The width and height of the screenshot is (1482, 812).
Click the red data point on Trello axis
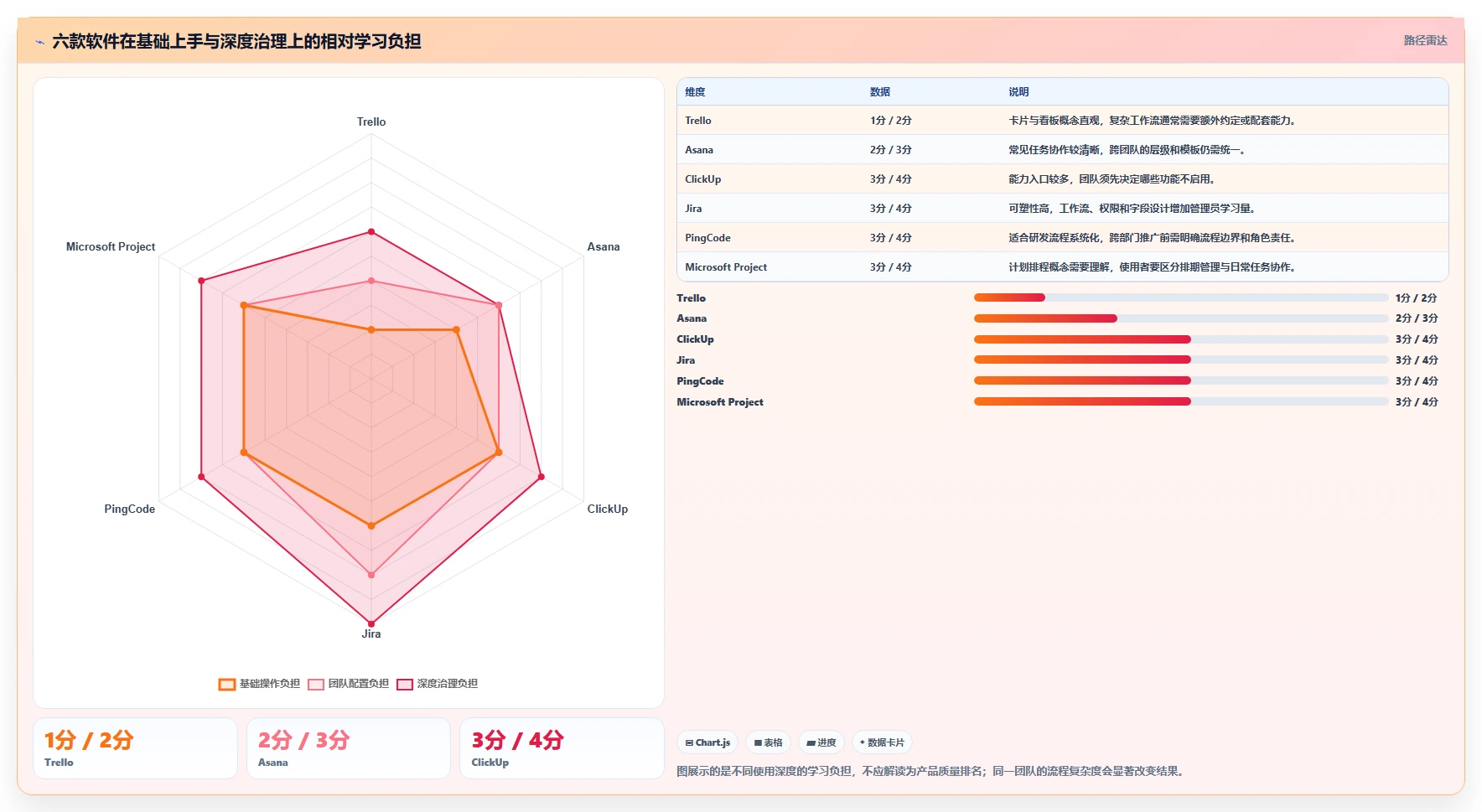point(371,231)
